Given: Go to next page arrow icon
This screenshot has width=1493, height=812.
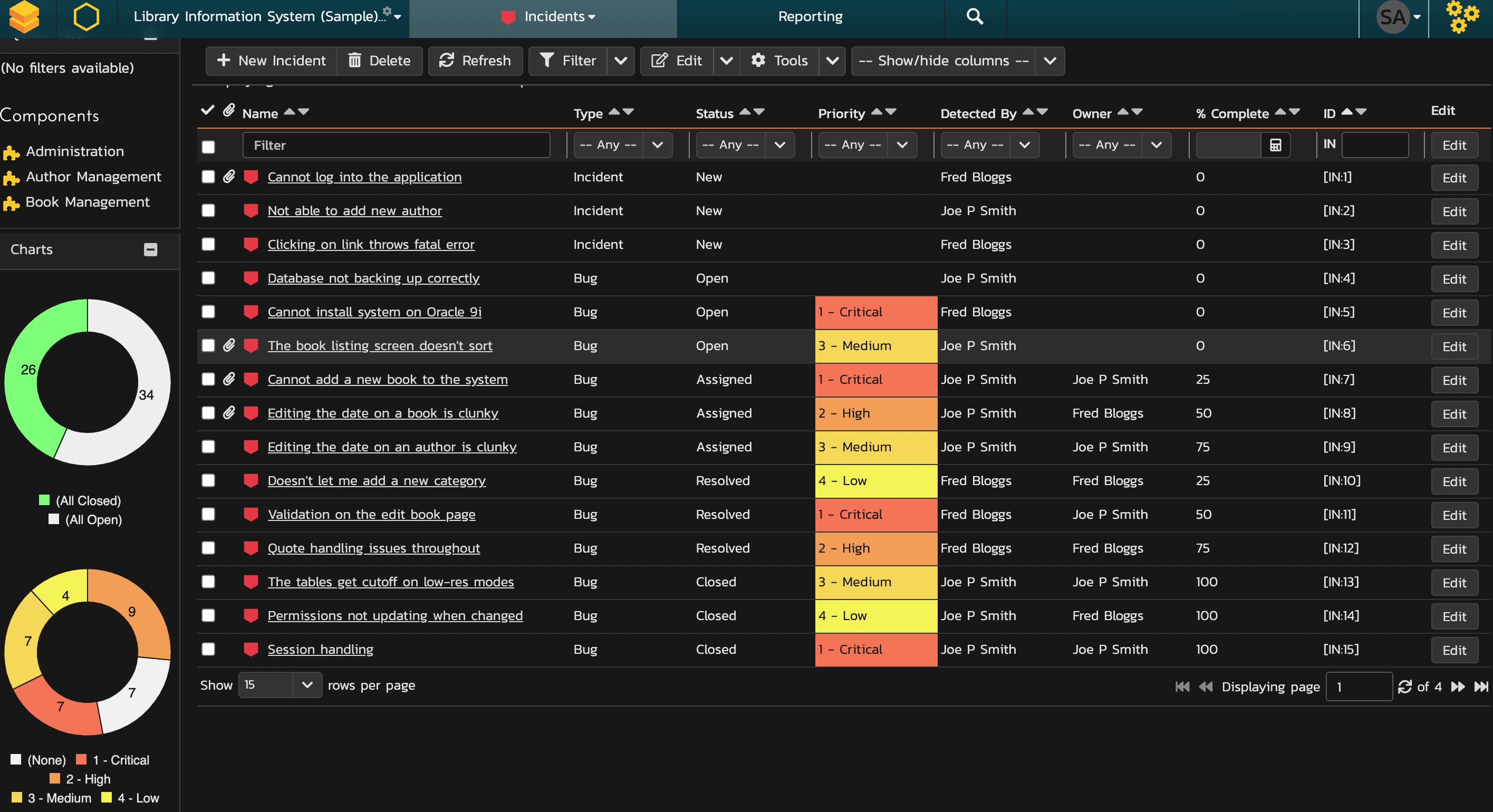Looking at the screenshot, I should (1458, 687).
